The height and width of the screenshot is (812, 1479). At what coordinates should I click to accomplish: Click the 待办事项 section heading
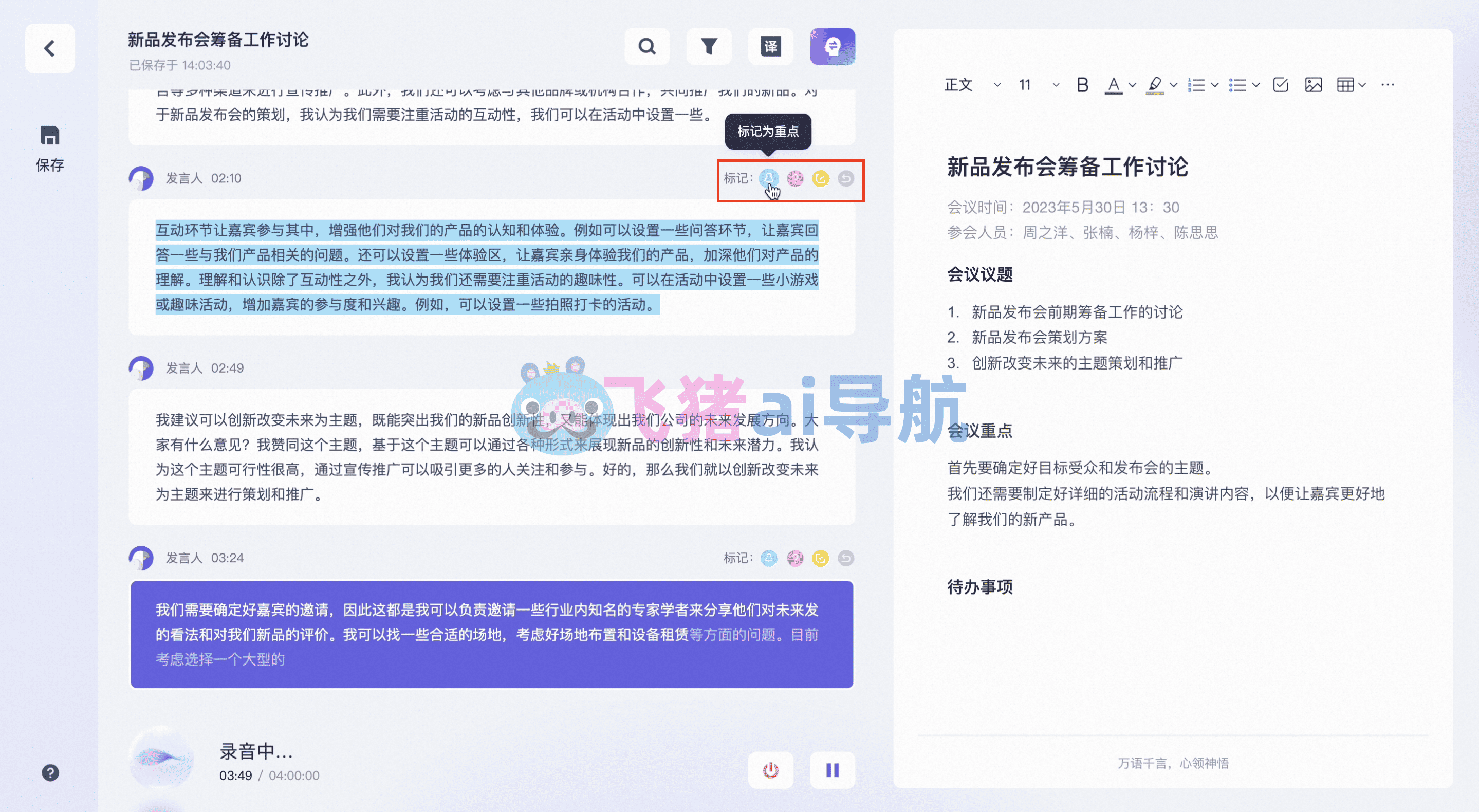click(979, 587)
